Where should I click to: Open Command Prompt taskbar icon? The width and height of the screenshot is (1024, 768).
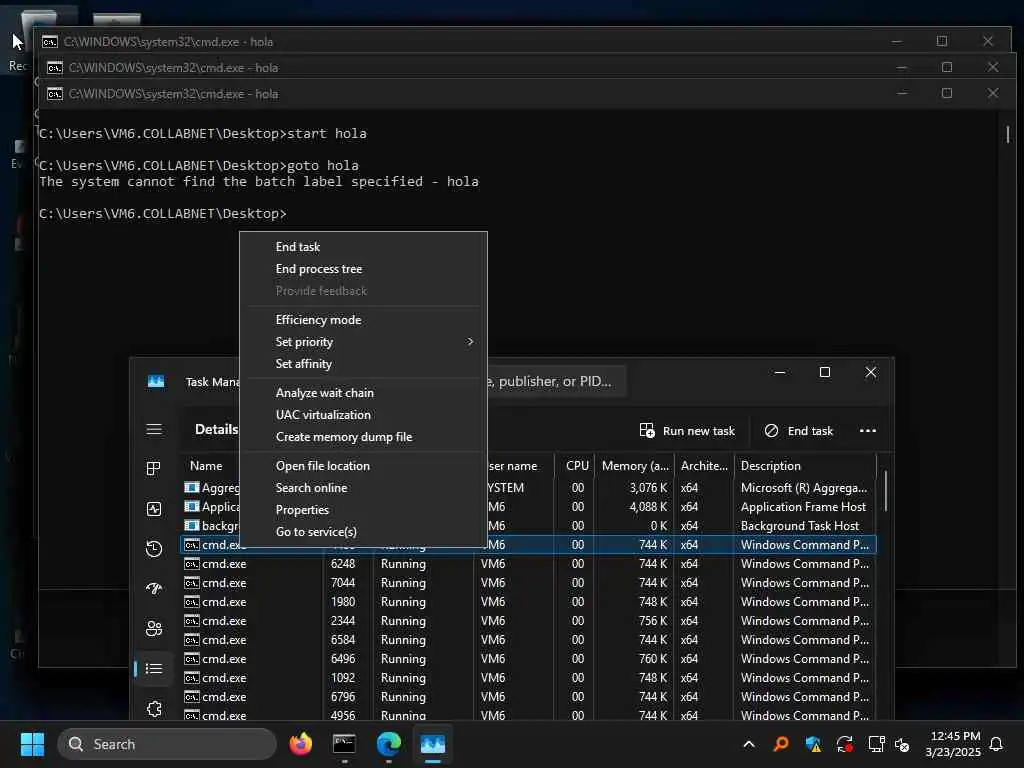[344, 744]
